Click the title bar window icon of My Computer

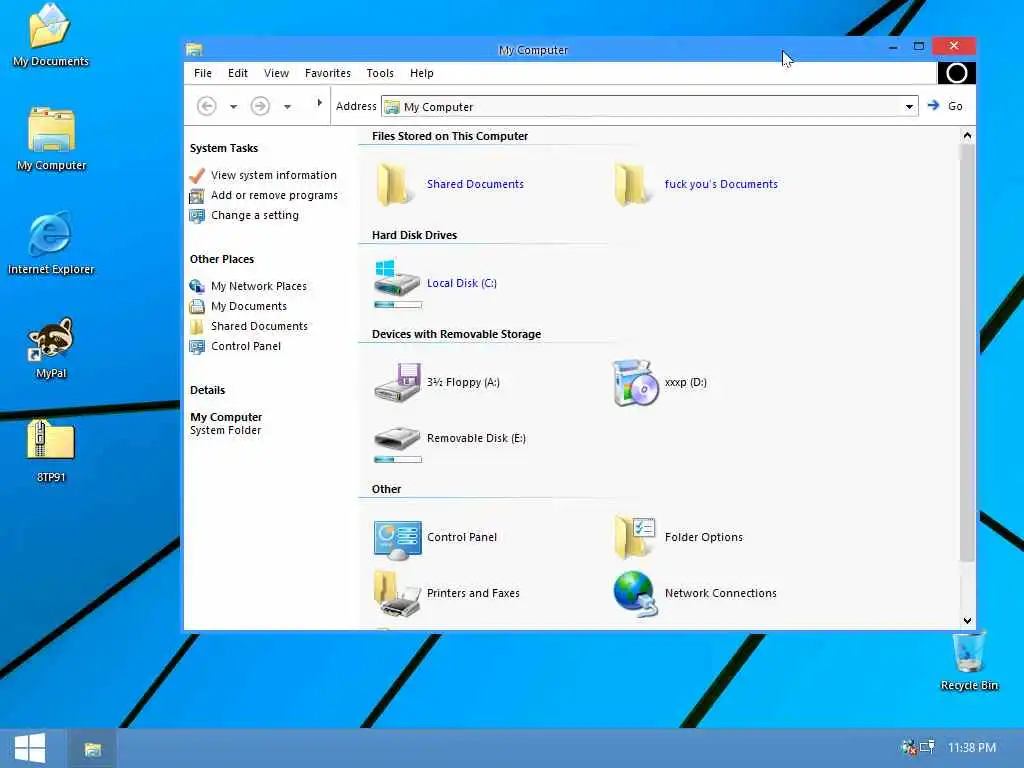click(x=194, y=50)
